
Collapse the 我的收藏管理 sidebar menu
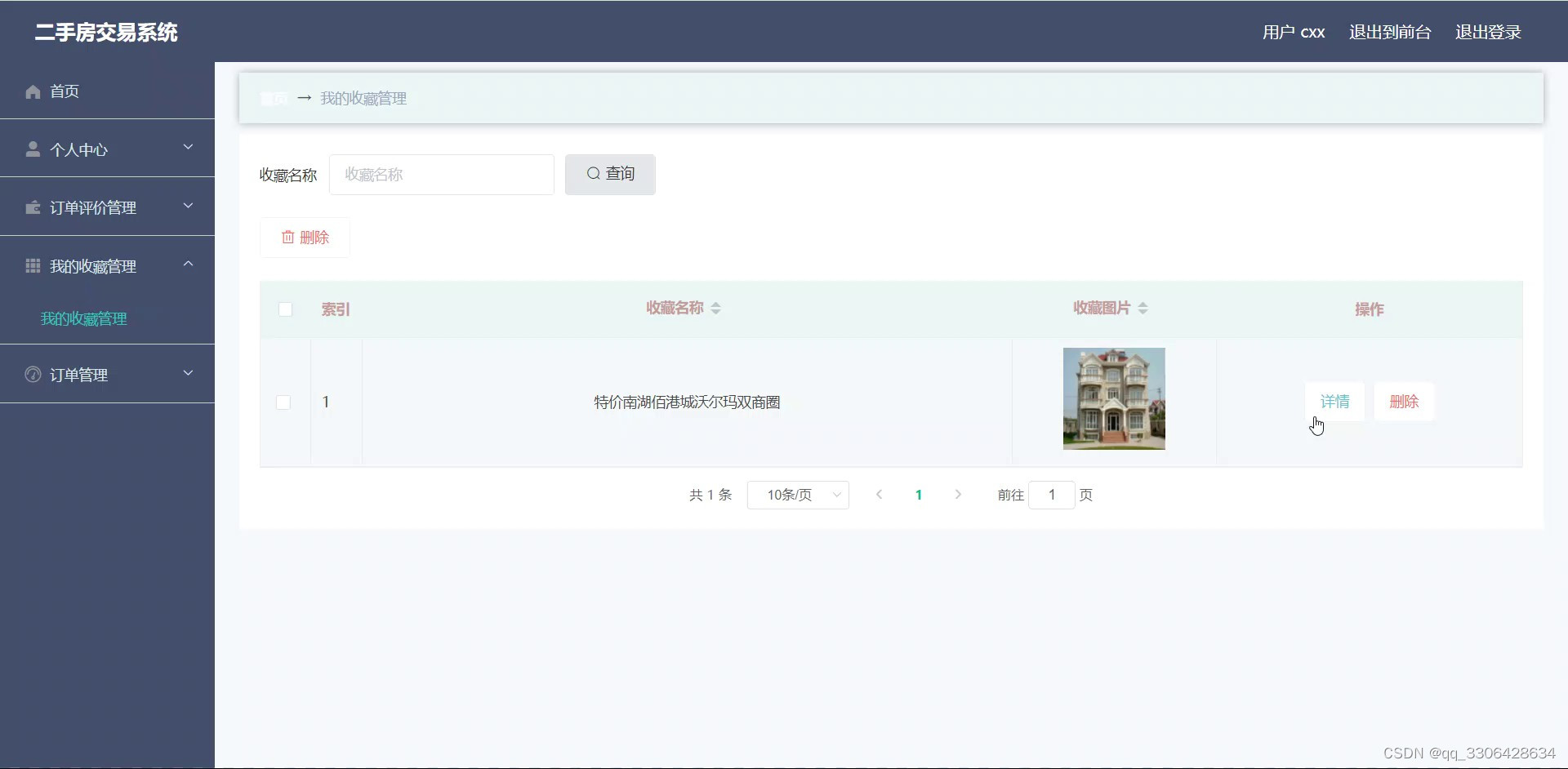tap(187, 264)
